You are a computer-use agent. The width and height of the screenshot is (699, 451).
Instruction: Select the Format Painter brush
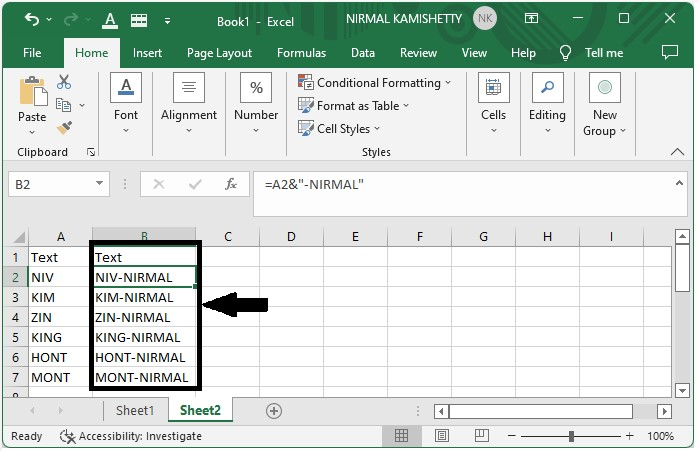pos(64,128)
